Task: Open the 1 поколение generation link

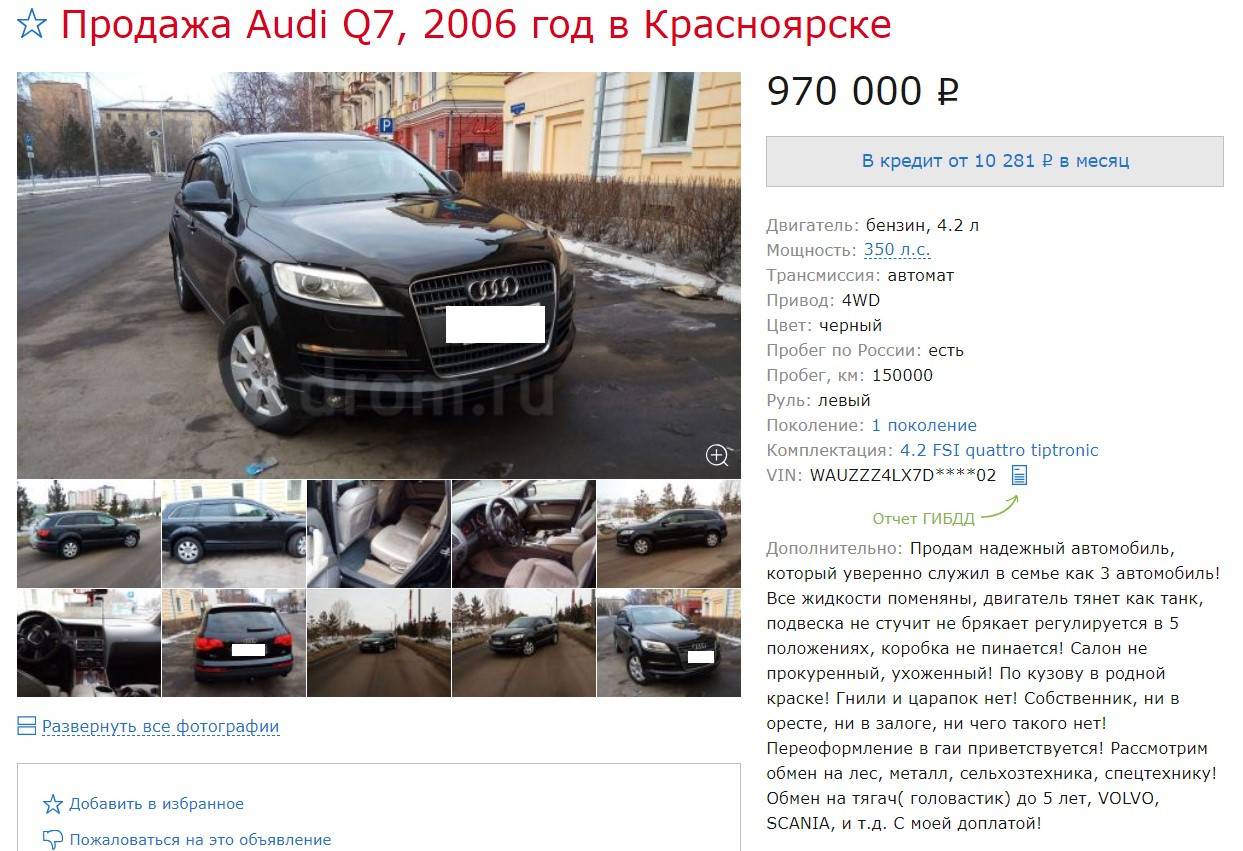Action: [x=924, y=425]
